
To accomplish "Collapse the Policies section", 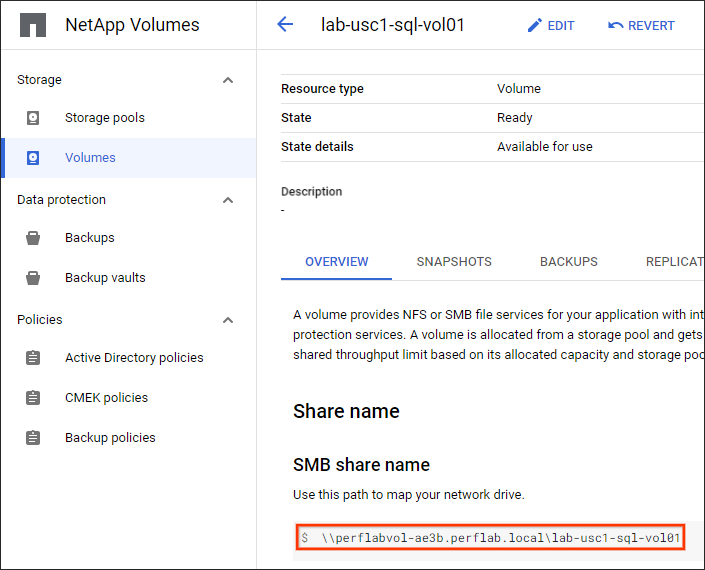I will pyautogui.click(x=228, y=320).
